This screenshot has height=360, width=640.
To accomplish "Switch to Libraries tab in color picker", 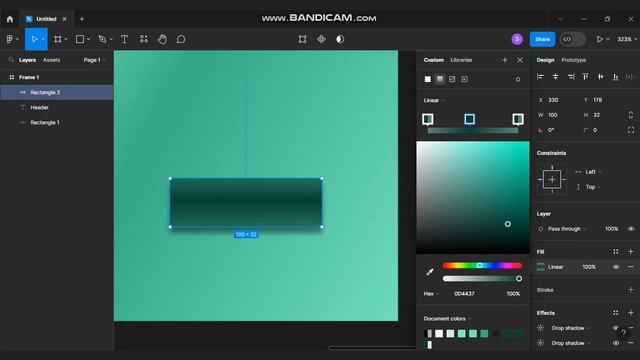I will pos(461,60).
